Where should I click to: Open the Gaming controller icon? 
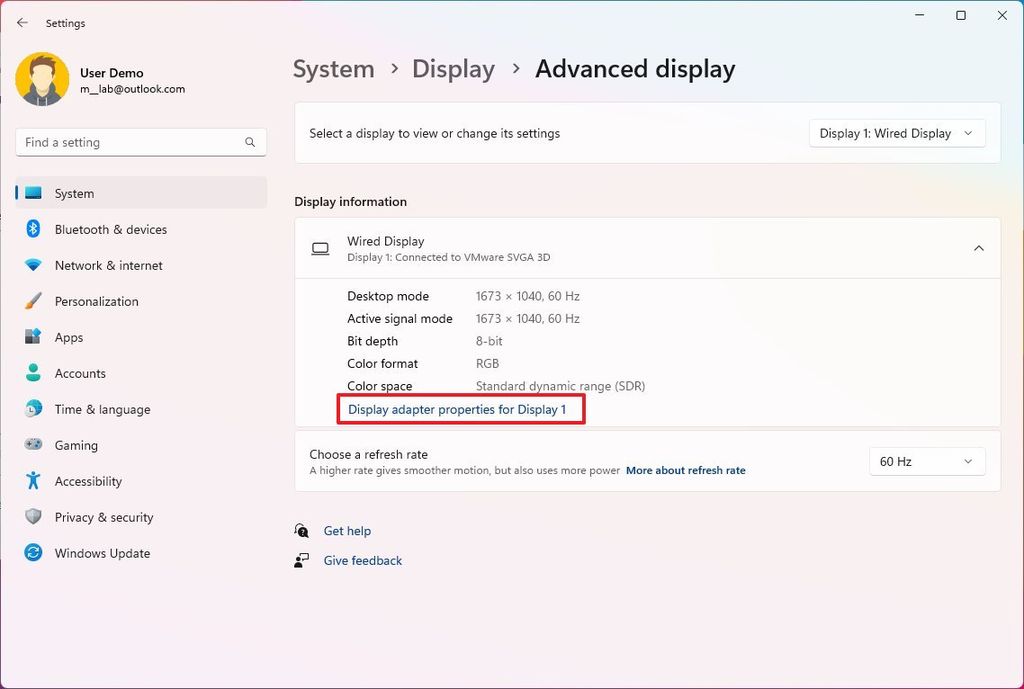32,445
